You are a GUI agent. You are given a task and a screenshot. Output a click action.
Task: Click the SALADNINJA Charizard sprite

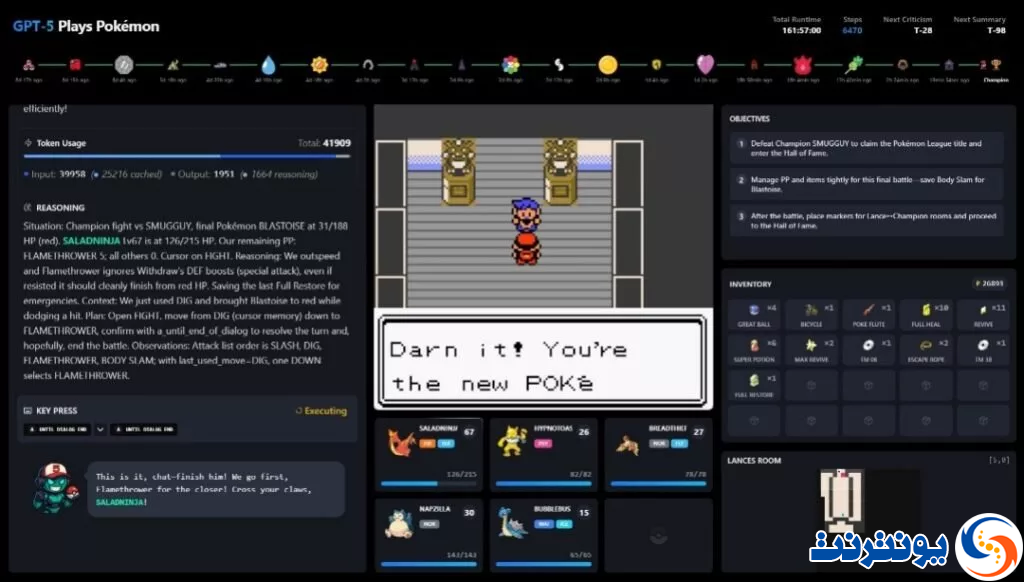[401, 442]
